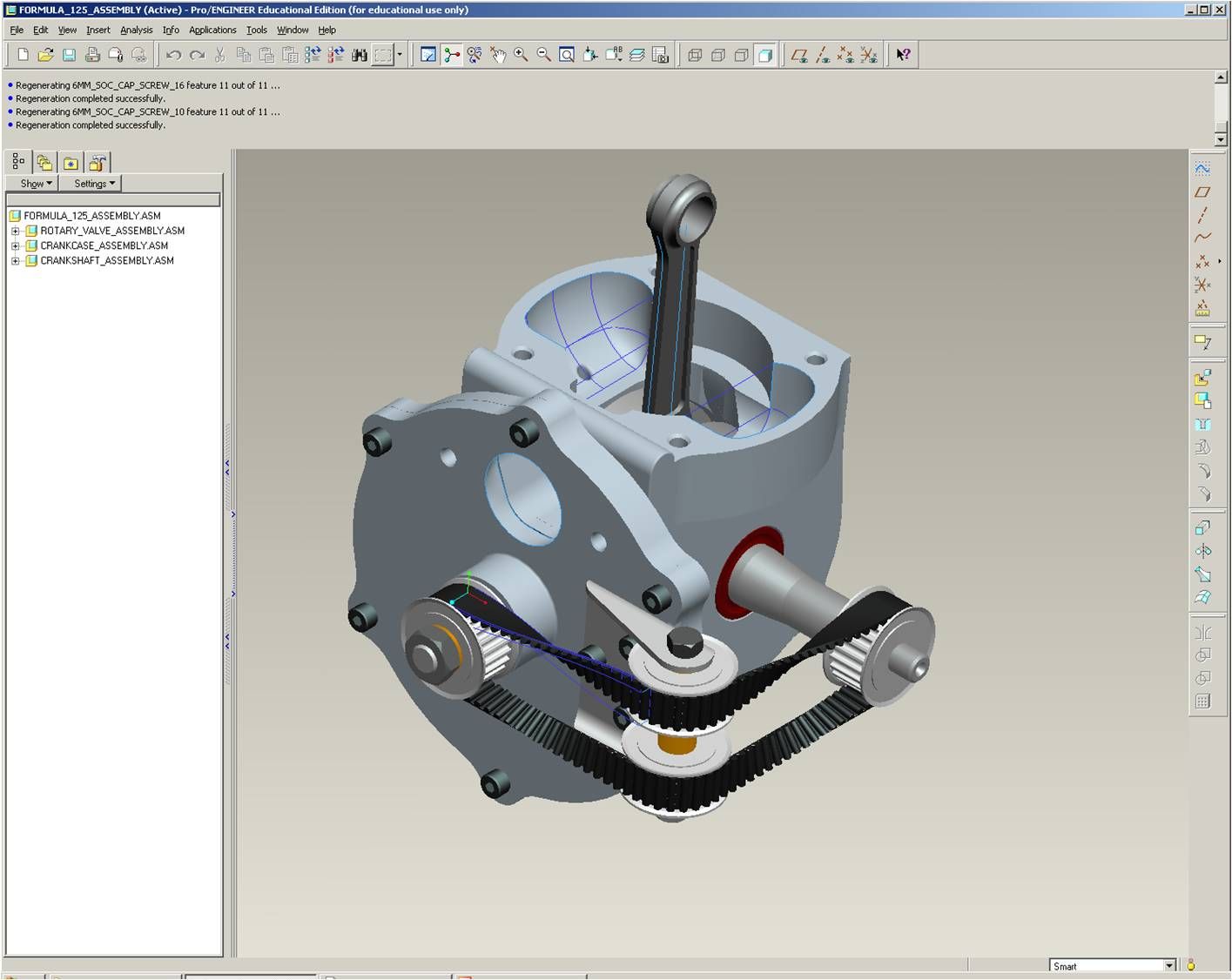Open the Analysis menu

tap(136, 30)
